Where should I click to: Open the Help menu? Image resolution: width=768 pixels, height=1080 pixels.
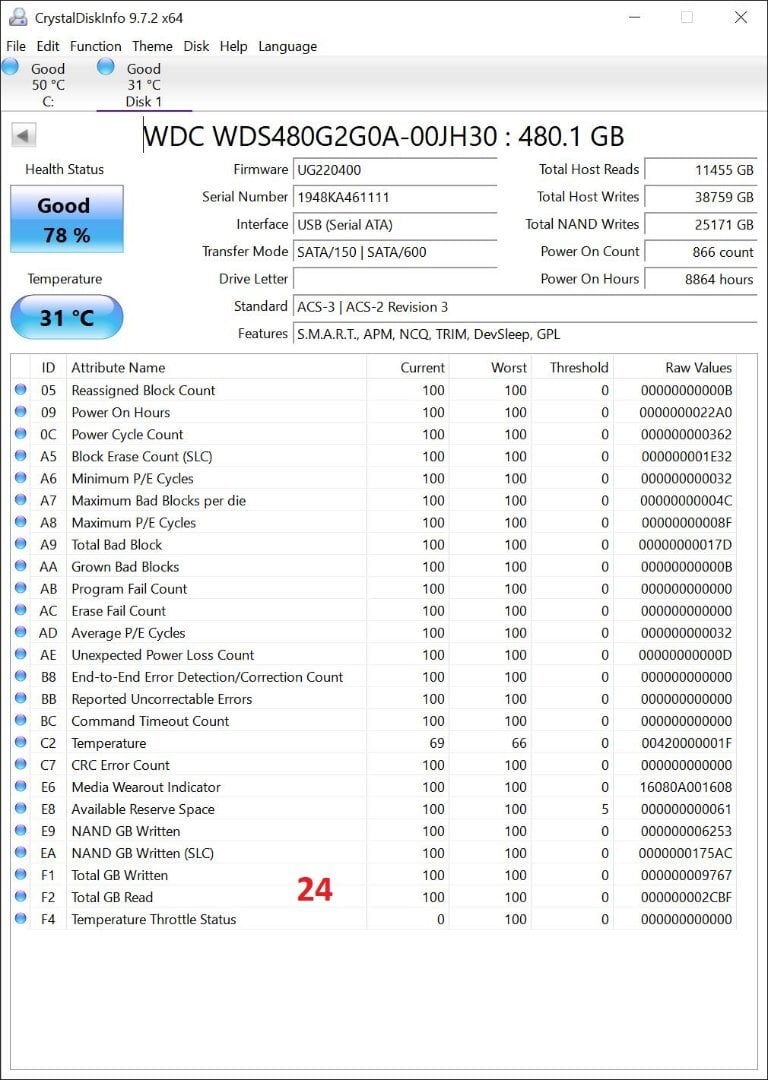click(x=233, y=46)
